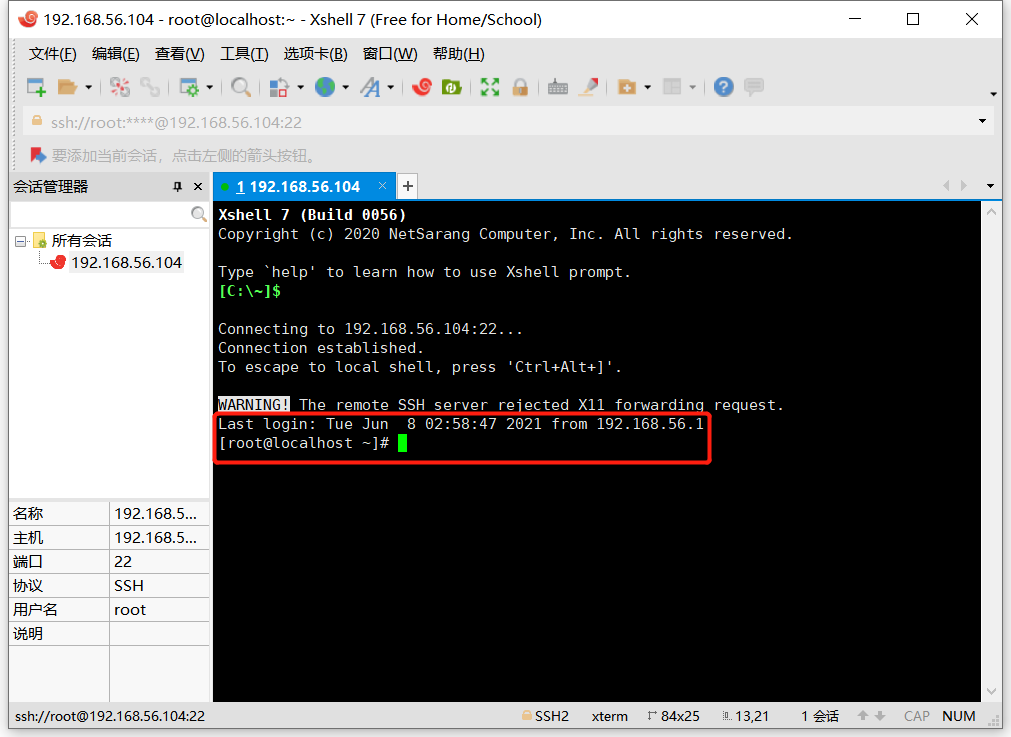Click the 名称 property label
1011x737 pixels.
click(x=28, y=514)
